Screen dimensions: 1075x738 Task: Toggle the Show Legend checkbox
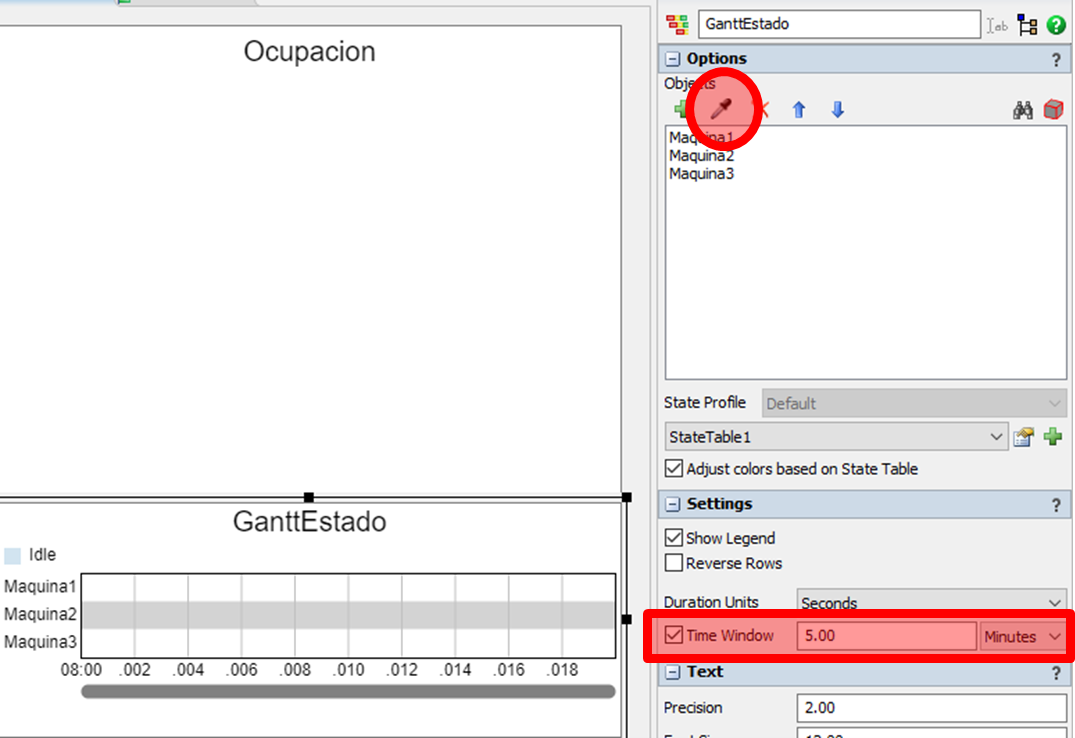pyautogui.click(x=674, y=538)
